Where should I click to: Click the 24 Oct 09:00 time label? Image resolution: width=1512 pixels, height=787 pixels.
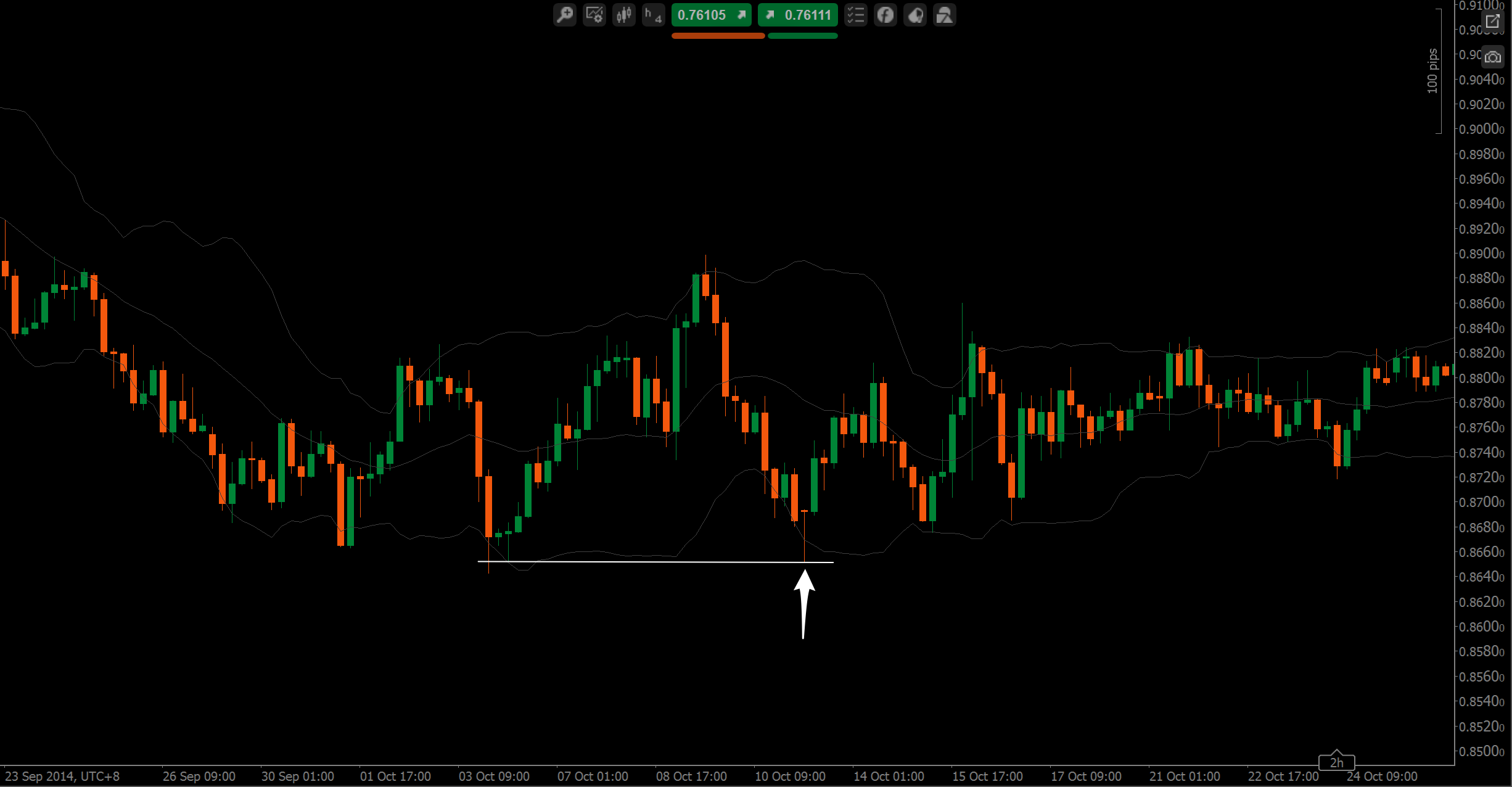click(x=1382, y=777)
